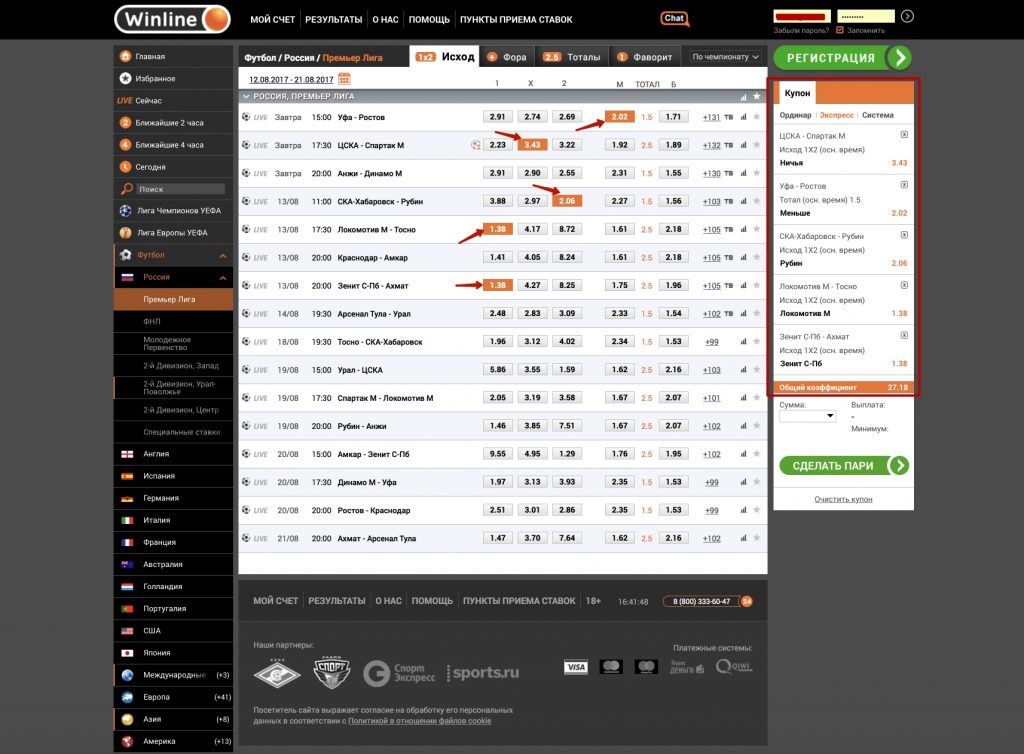Viewport: 1024px width, 754px height.
Task: Remove ЦСКА - Спартак М from coupon
Action: click(x=904, y=134)
